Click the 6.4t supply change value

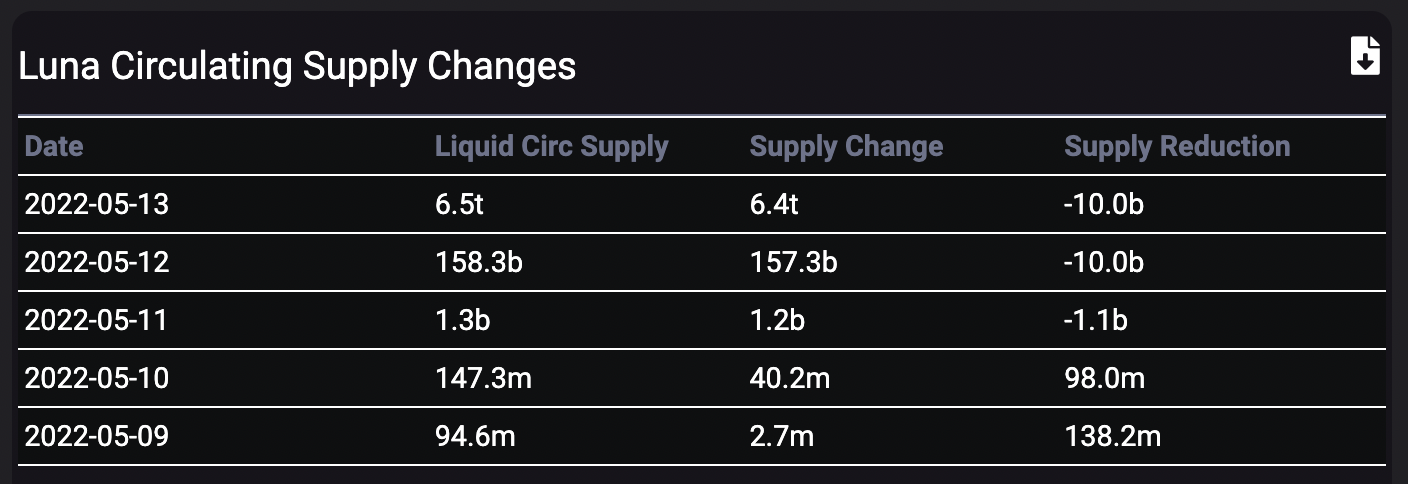click(x=776, y=204)
